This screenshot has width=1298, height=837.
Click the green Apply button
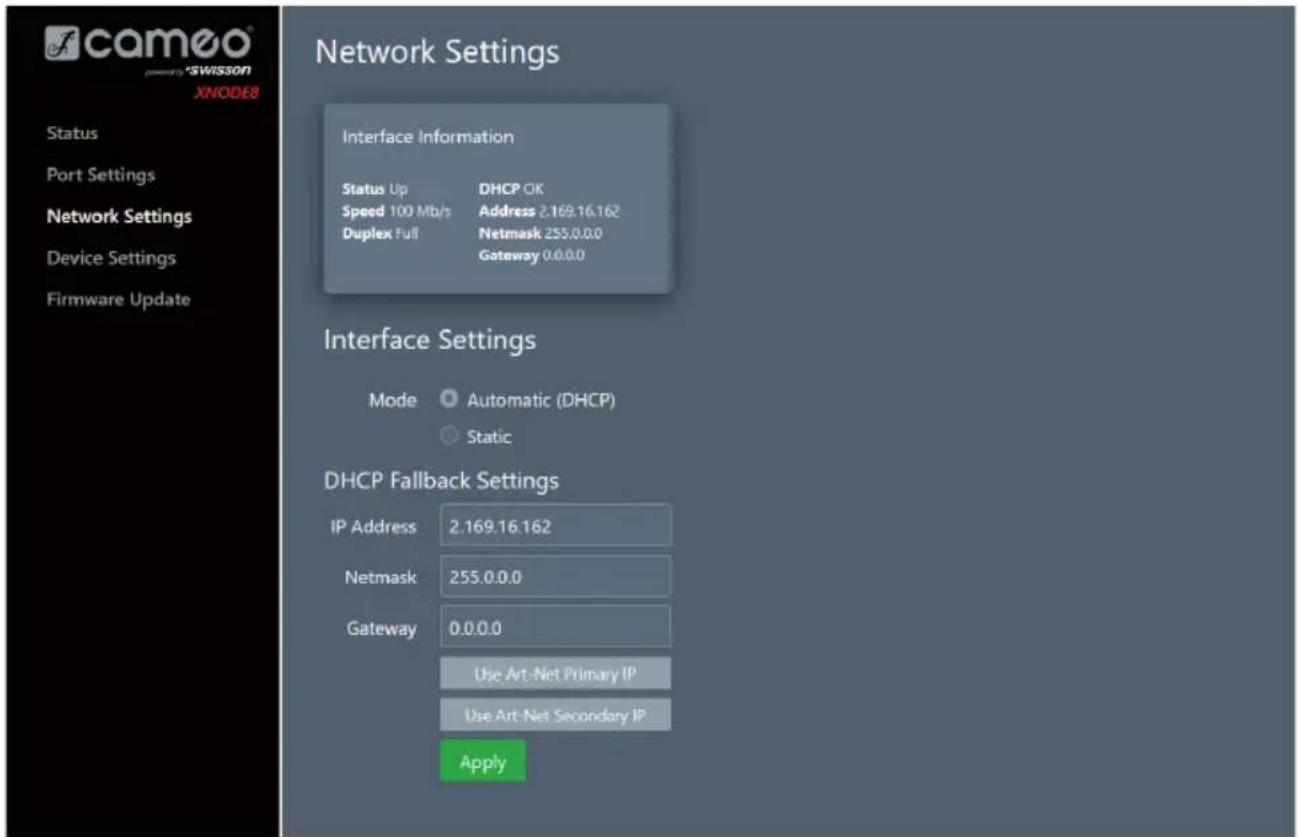pos(483,762)
